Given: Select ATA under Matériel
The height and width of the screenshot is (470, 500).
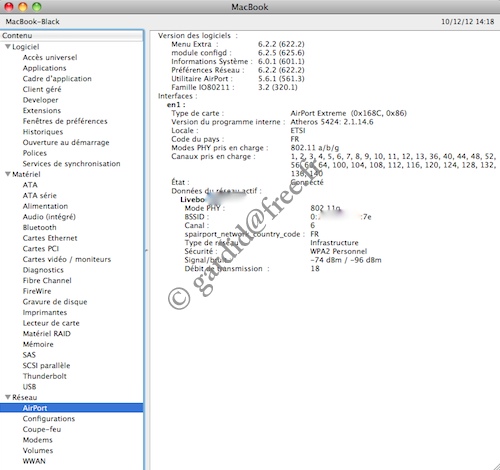Looking at the screenshot, I should pos(30,185).
